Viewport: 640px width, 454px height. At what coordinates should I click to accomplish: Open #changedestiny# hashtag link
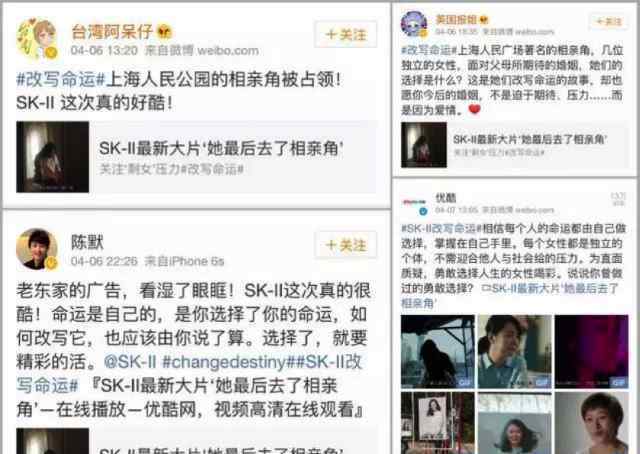pyautogui.click(x=229, y=362)
